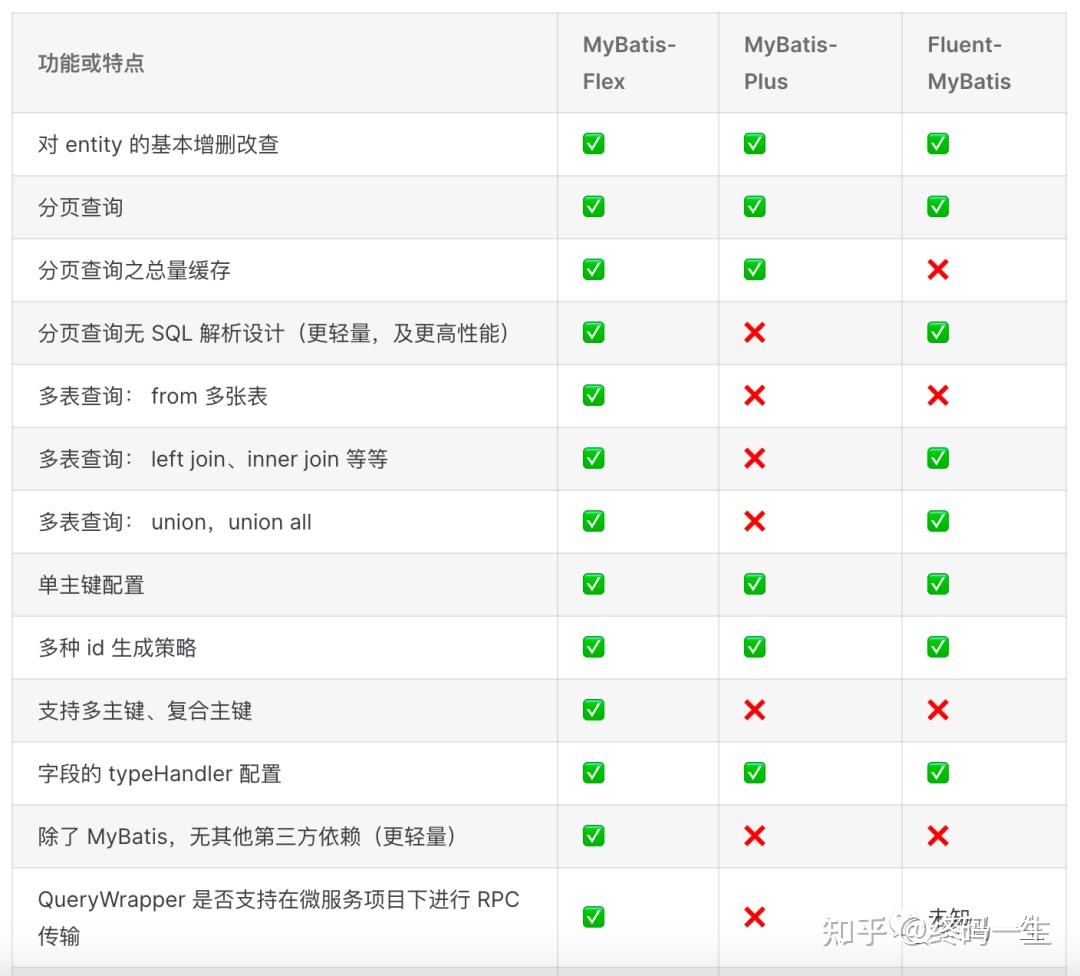Click Fluent-MyBatis checkmark for left join row
The width and height of the screenshot is (1080, 976).
937,458
